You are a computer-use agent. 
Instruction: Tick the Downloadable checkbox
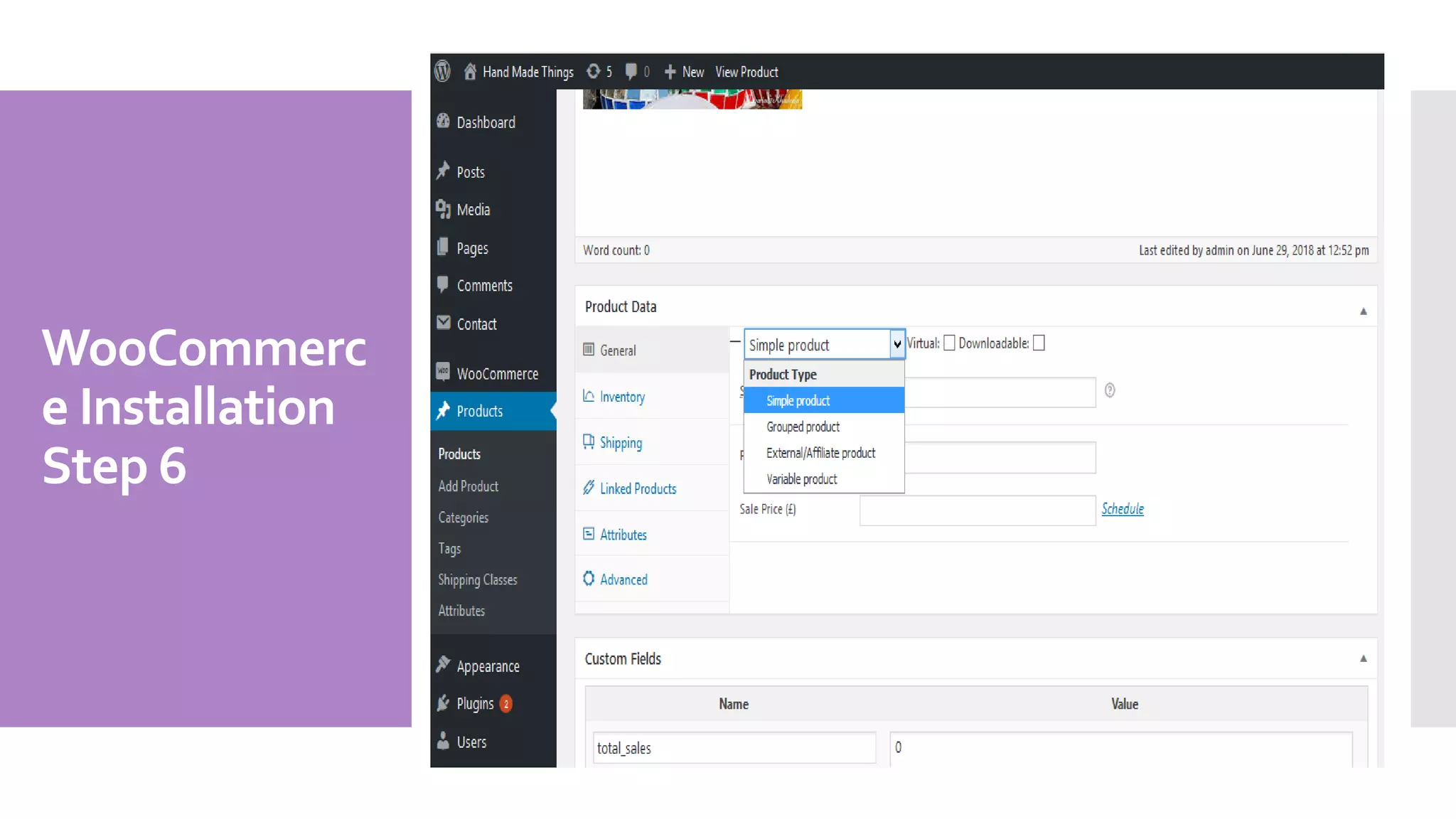click(1039, 343)
